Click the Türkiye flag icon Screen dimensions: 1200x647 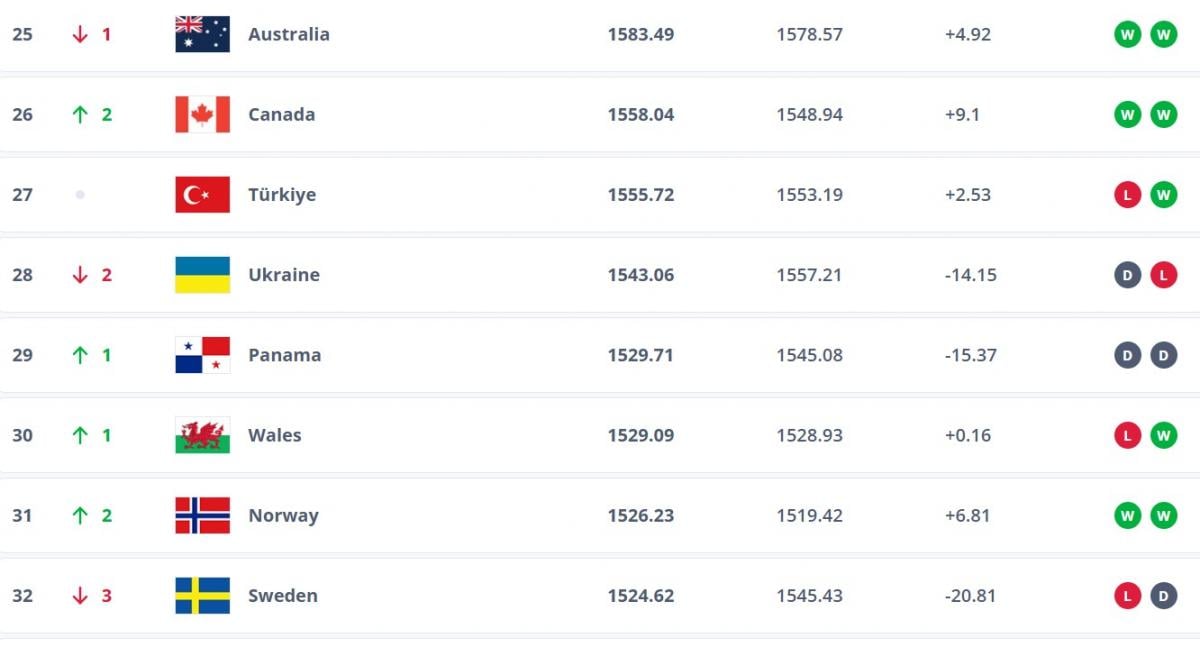pos(202,194)
